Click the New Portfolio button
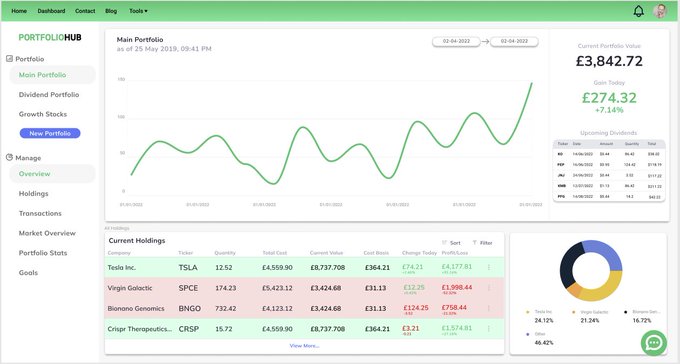Image resolution: width=680 pixels, height=364 pixels. click(50, 133)
